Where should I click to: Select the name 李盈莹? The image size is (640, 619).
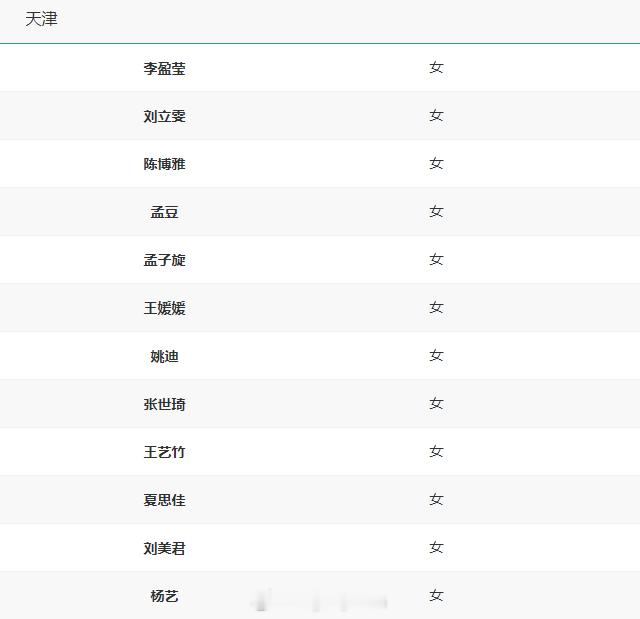pos(164,68)
